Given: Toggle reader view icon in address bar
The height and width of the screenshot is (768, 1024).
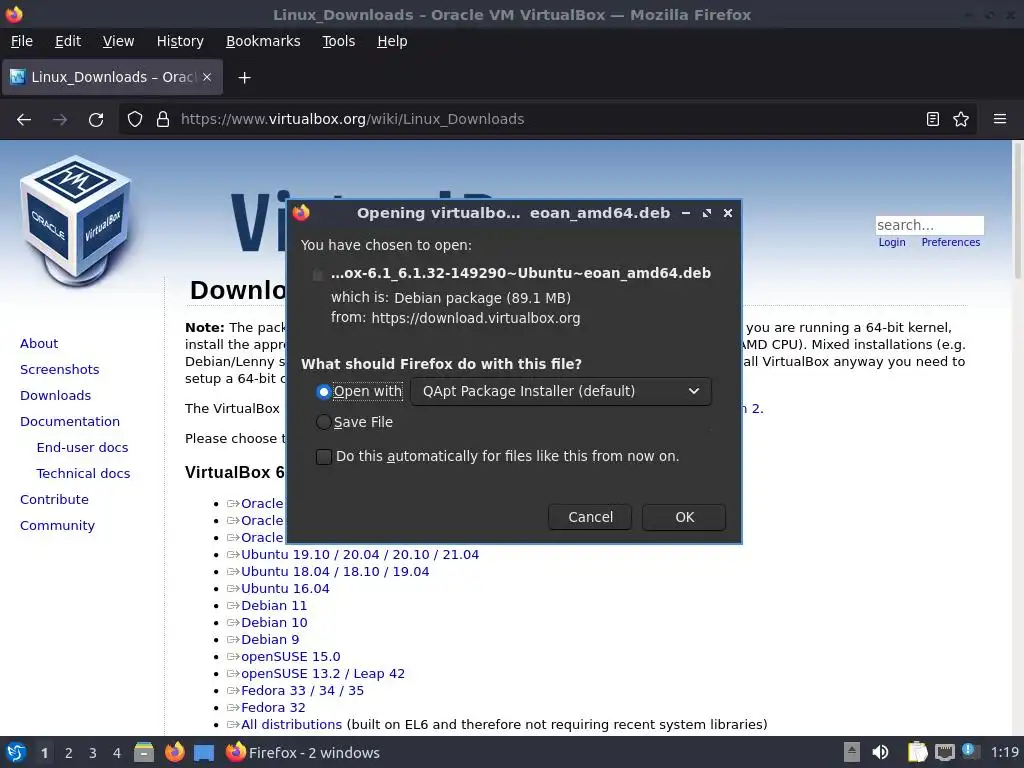Looking at the screenshot, I should [933, 119].
